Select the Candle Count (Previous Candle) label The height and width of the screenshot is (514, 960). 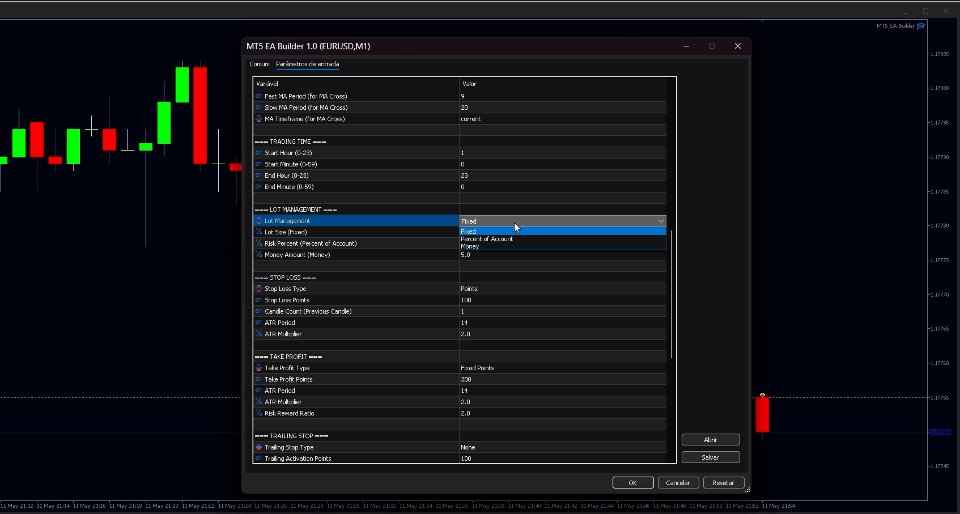[308, 311]
